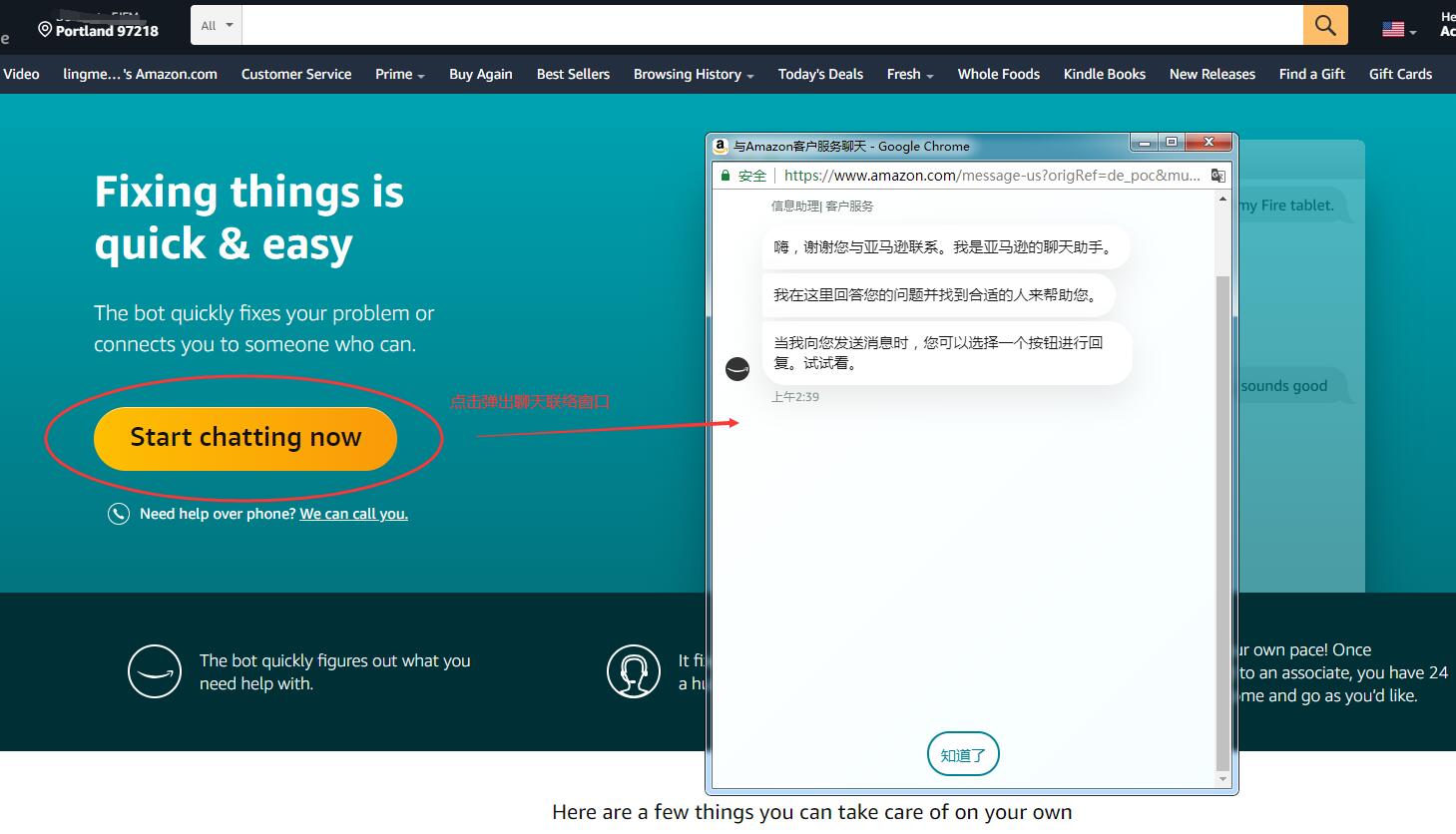Open Whole Foods from the navigation bar
Image resolution: width=1456 pixels, height=834 pixels.
[x=998, y=74]
